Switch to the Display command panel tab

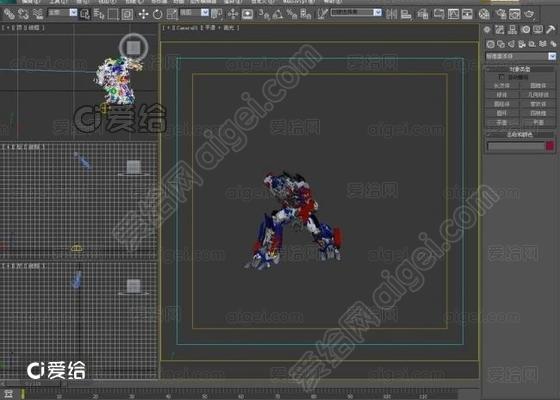(x=538, y=30)
